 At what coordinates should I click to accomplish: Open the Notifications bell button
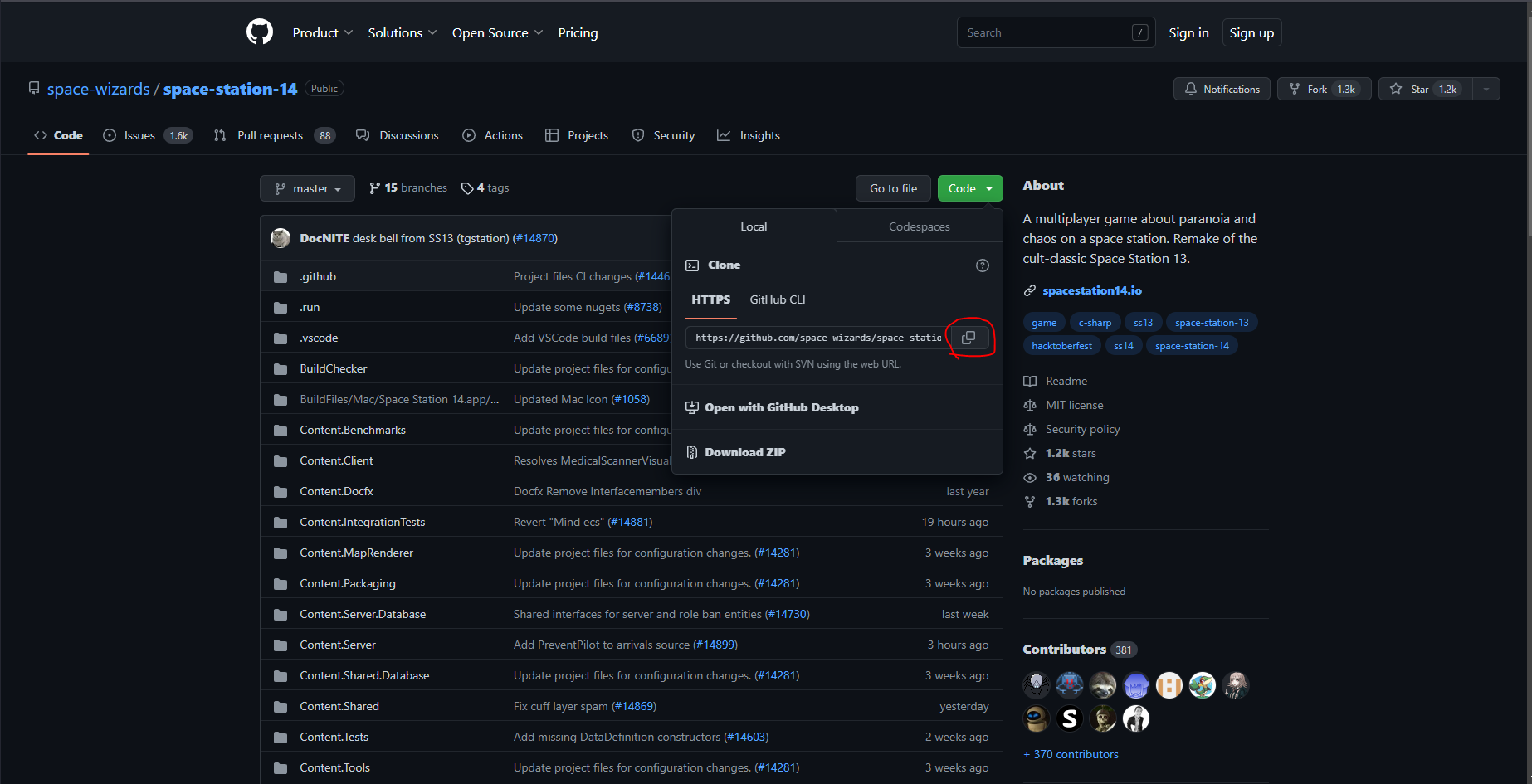(1221, 89)
